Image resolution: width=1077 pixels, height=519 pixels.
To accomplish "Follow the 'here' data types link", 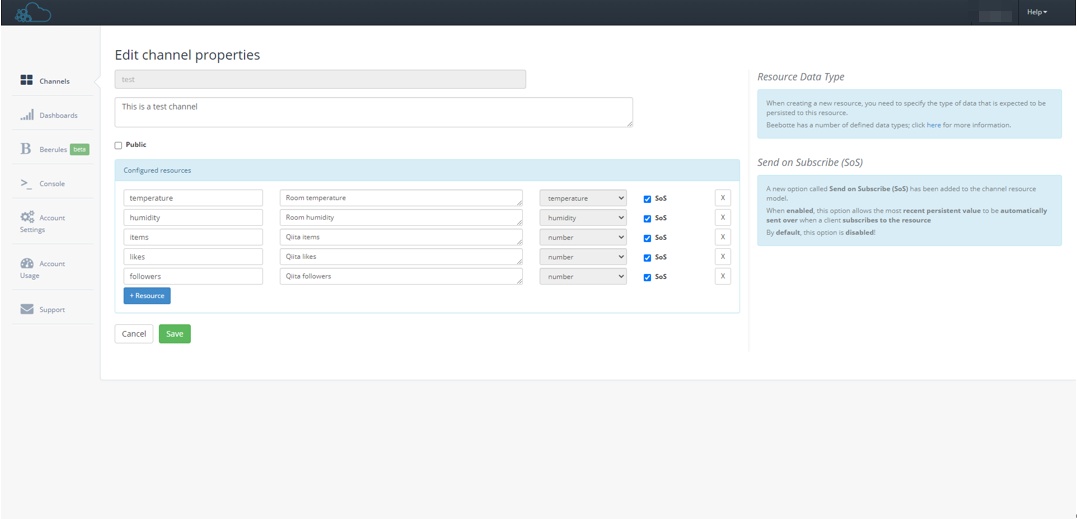I will (x=933, y=125).
